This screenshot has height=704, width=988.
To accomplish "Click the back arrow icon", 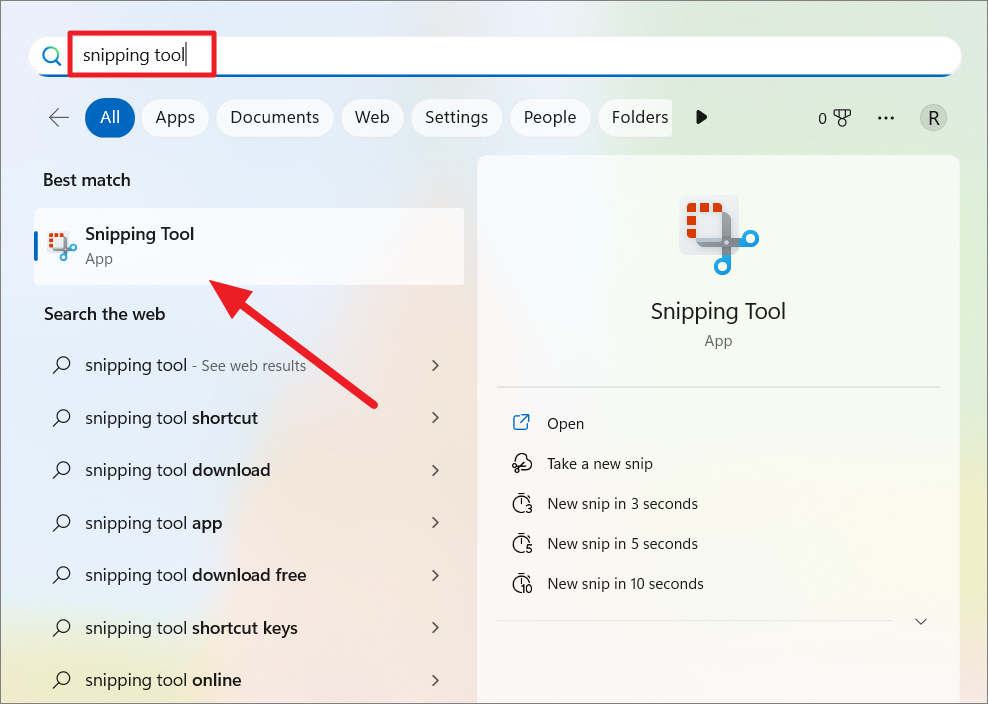I will (59, 117).
